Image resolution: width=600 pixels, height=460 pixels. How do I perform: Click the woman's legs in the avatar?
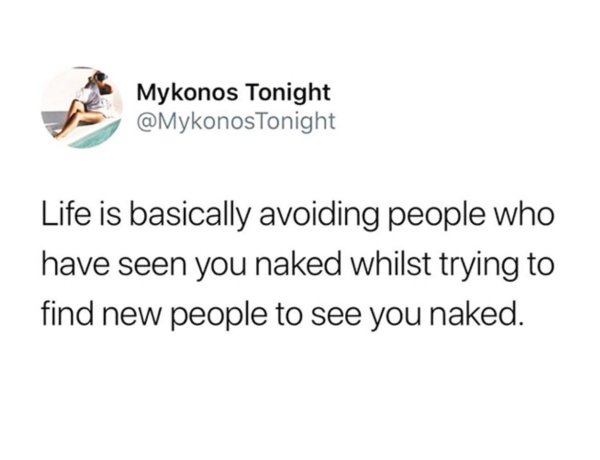pyautogui.click(x=77, y=119)
